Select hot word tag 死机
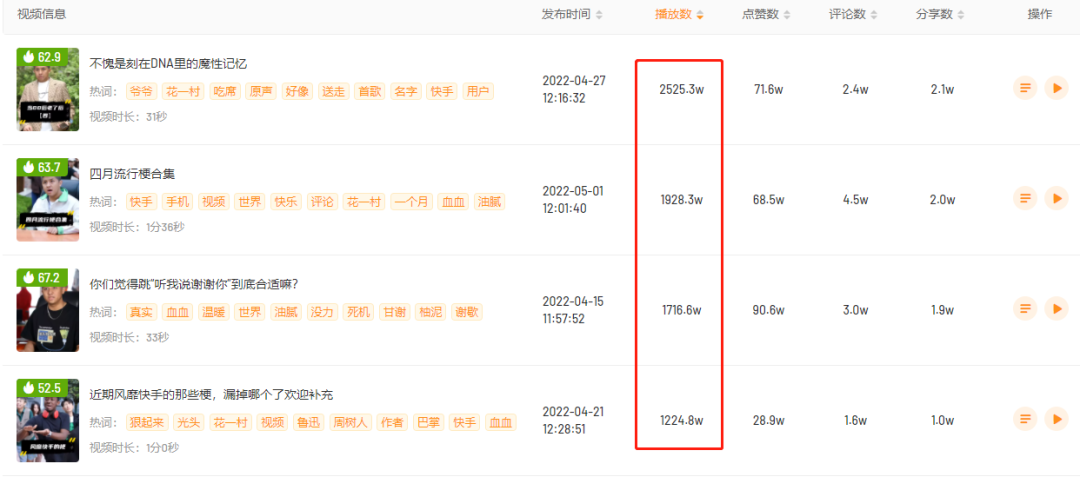Image resolution: width=1080 pixels, height=477 pixels. click(x=360, y=312)
